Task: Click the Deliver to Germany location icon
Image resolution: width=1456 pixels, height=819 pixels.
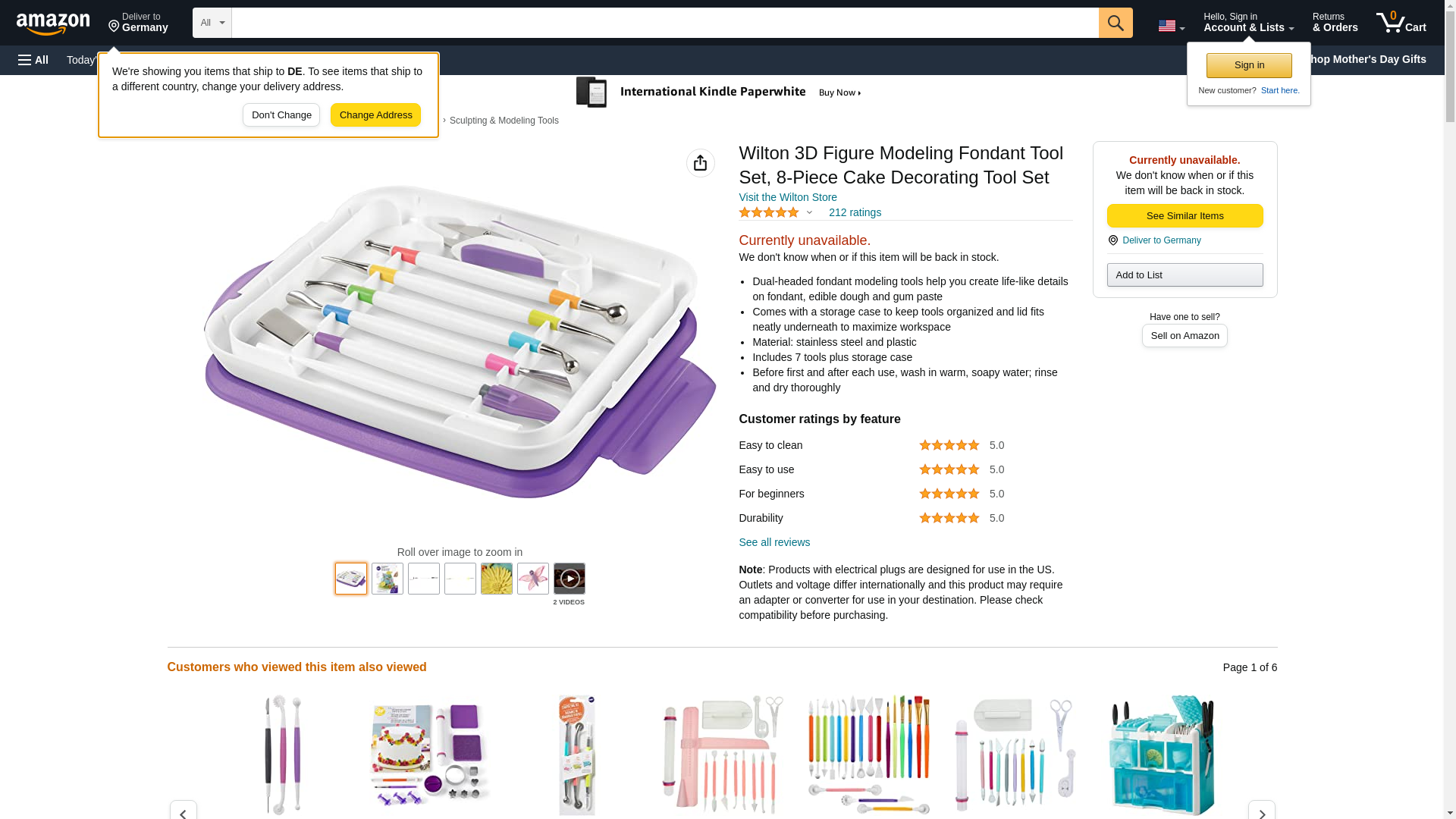Action: tap(1112, 240)
